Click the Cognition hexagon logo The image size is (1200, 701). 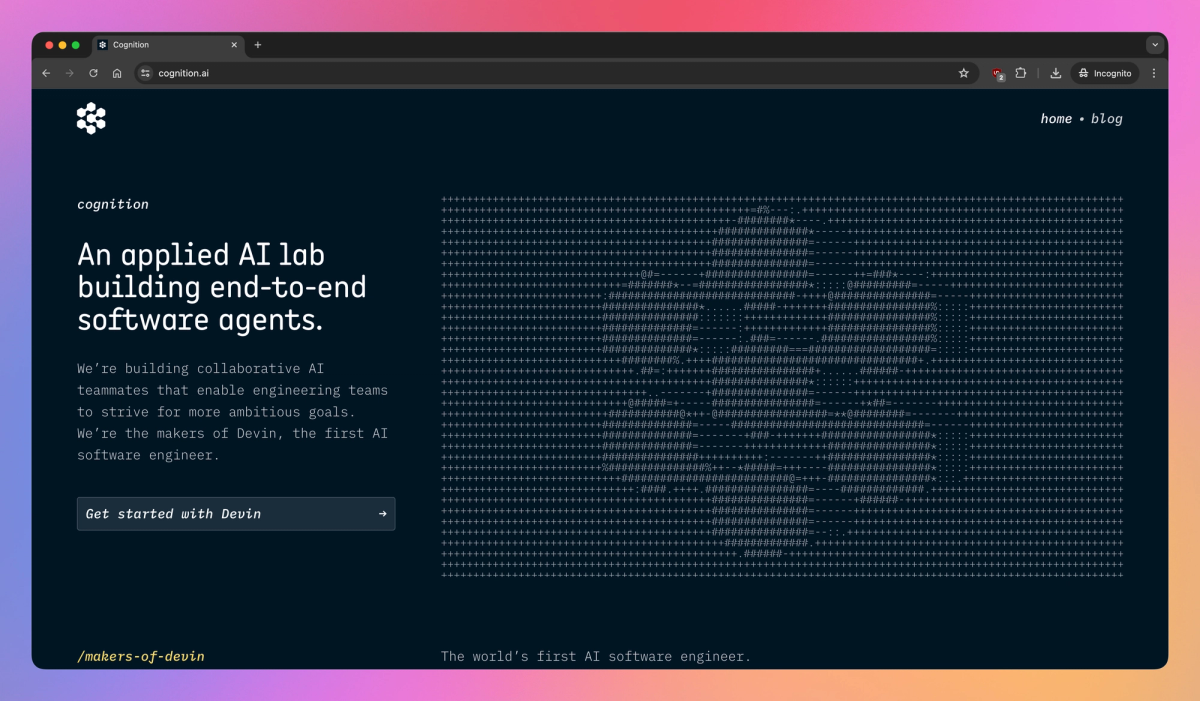tap(91, 118)
